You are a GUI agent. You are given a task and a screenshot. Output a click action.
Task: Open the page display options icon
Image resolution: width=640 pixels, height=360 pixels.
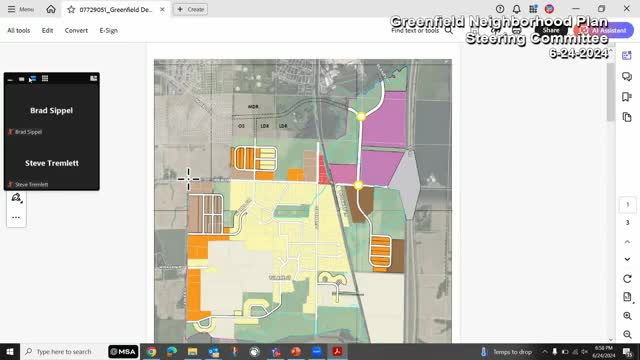tap(627, 297)
